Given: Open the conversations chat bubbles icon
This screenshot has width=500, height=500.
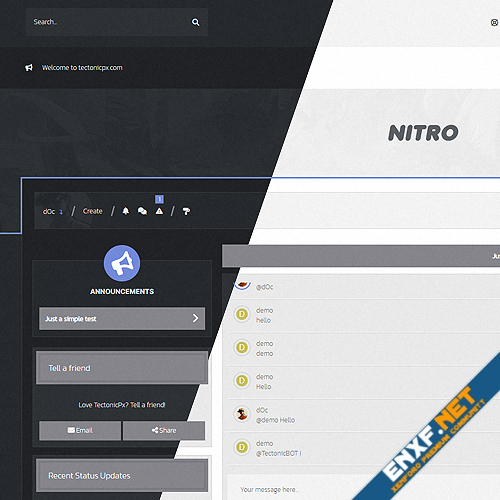Looking at the screenshot, I should (x=142, y=211).
